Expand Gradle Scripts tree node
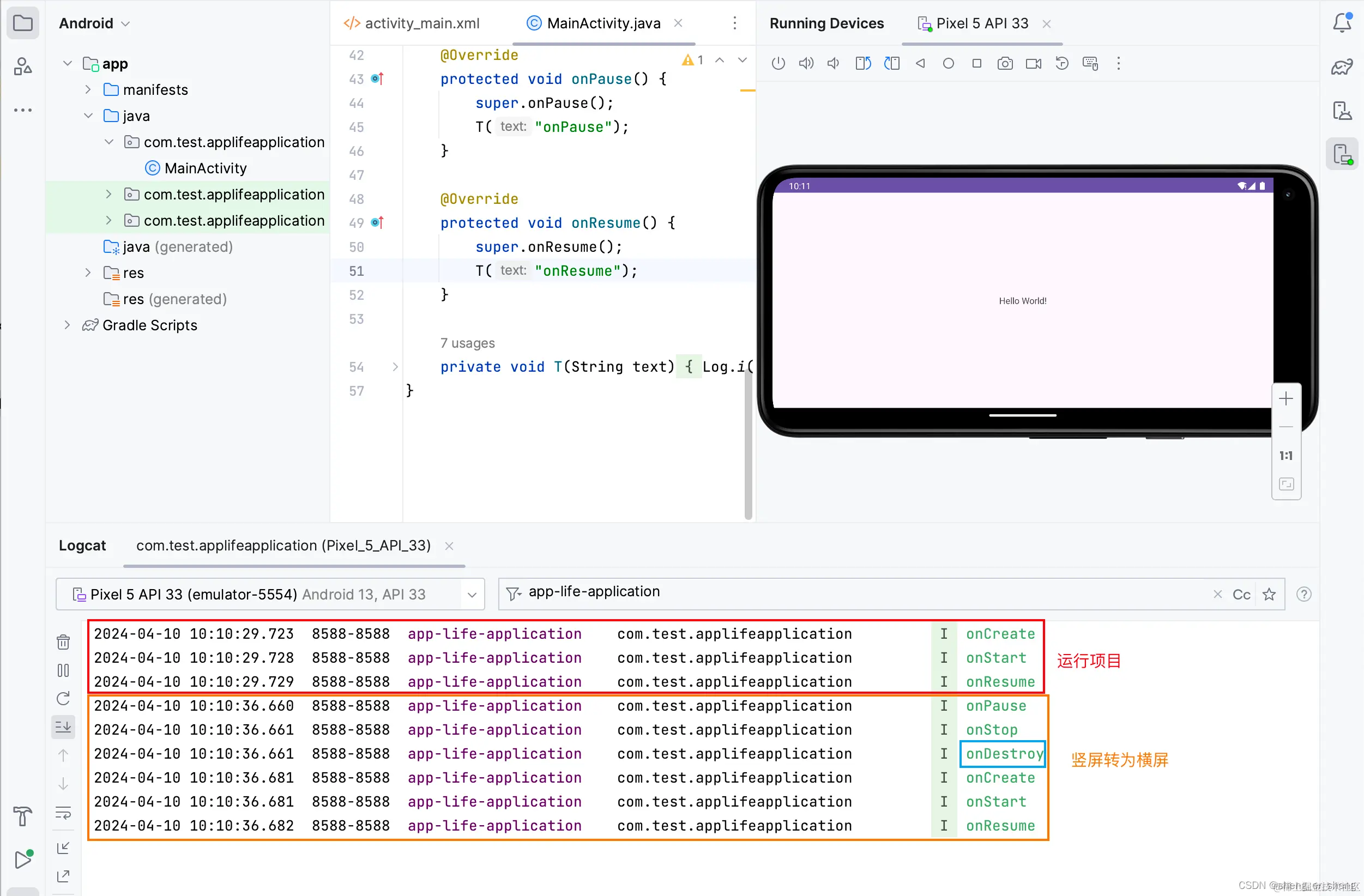 pyautogui.click(x=67, y=325)
